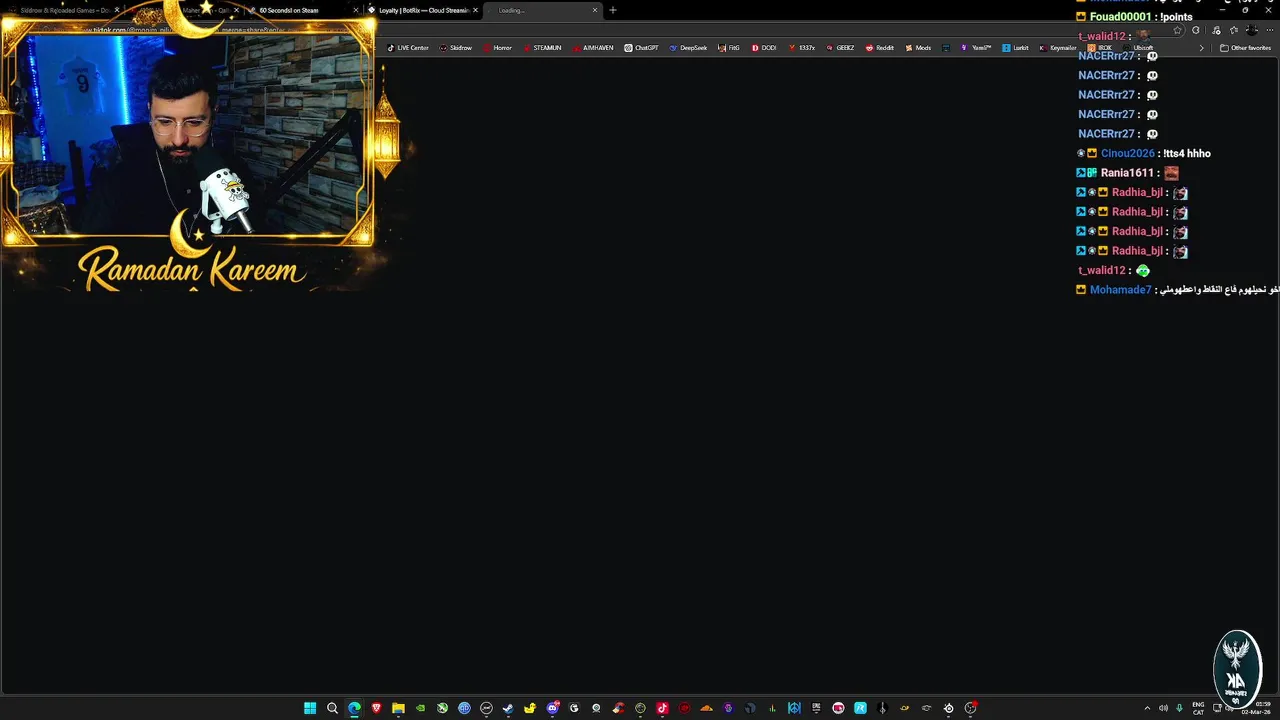Close the 60 Seconds! on Steam tab
Viewport: 1280px width, 720px height.
355,10
